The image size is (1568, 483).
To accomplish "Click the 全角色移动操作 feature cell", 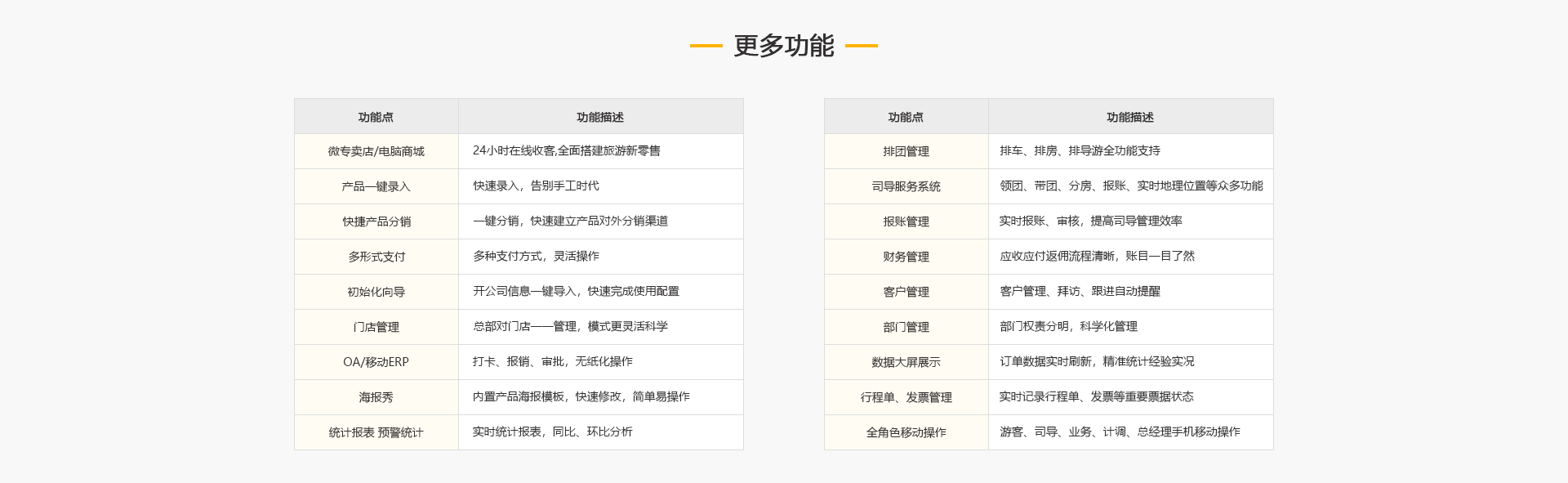I will click(x=906, y=432).
